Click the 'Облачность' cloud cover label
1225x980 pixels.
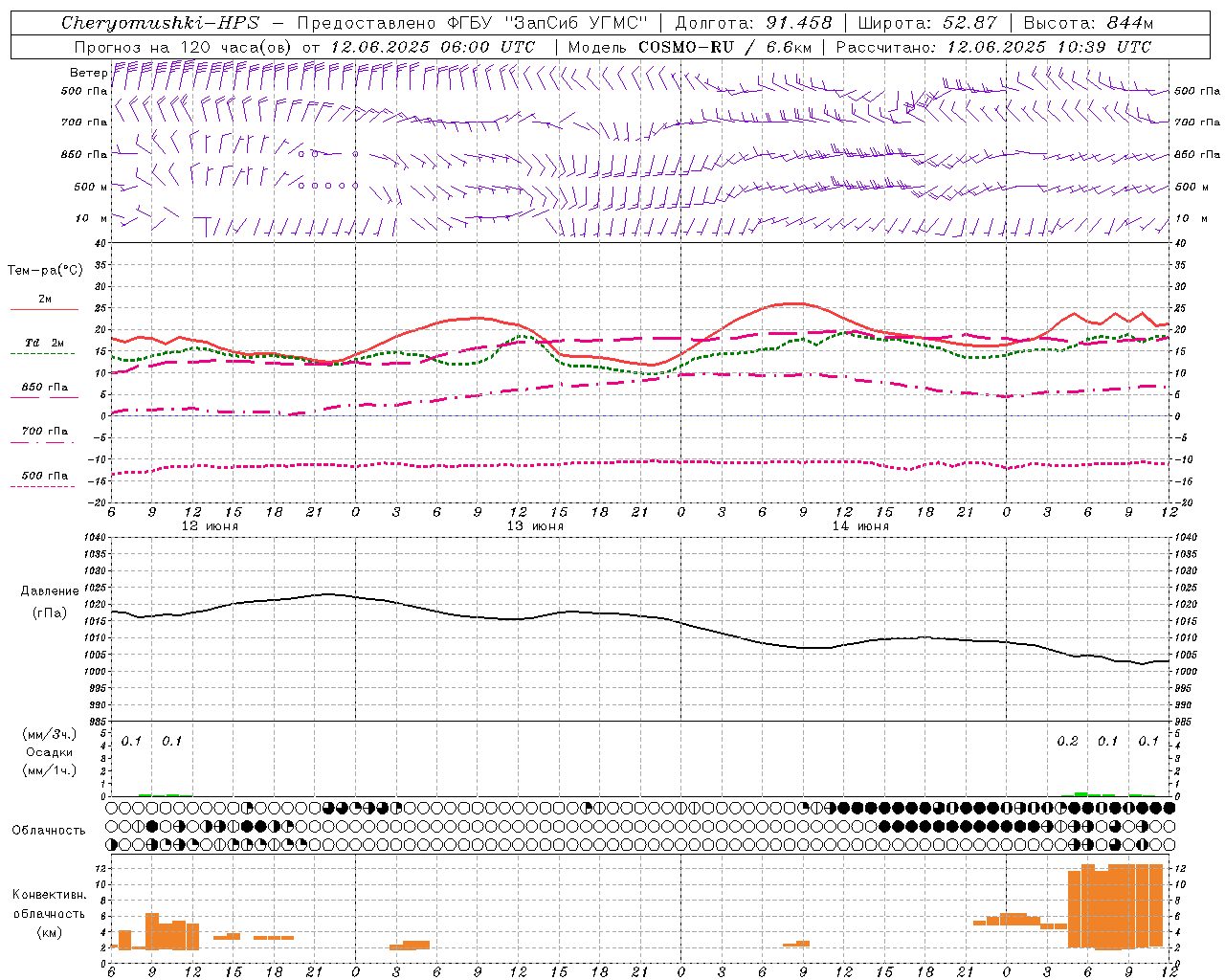49,831
